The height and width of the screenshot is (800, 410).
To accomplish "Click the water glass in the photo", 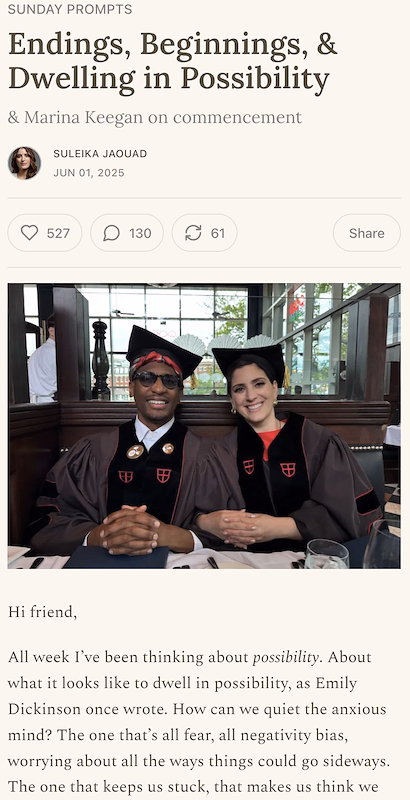I will (327, 554).
